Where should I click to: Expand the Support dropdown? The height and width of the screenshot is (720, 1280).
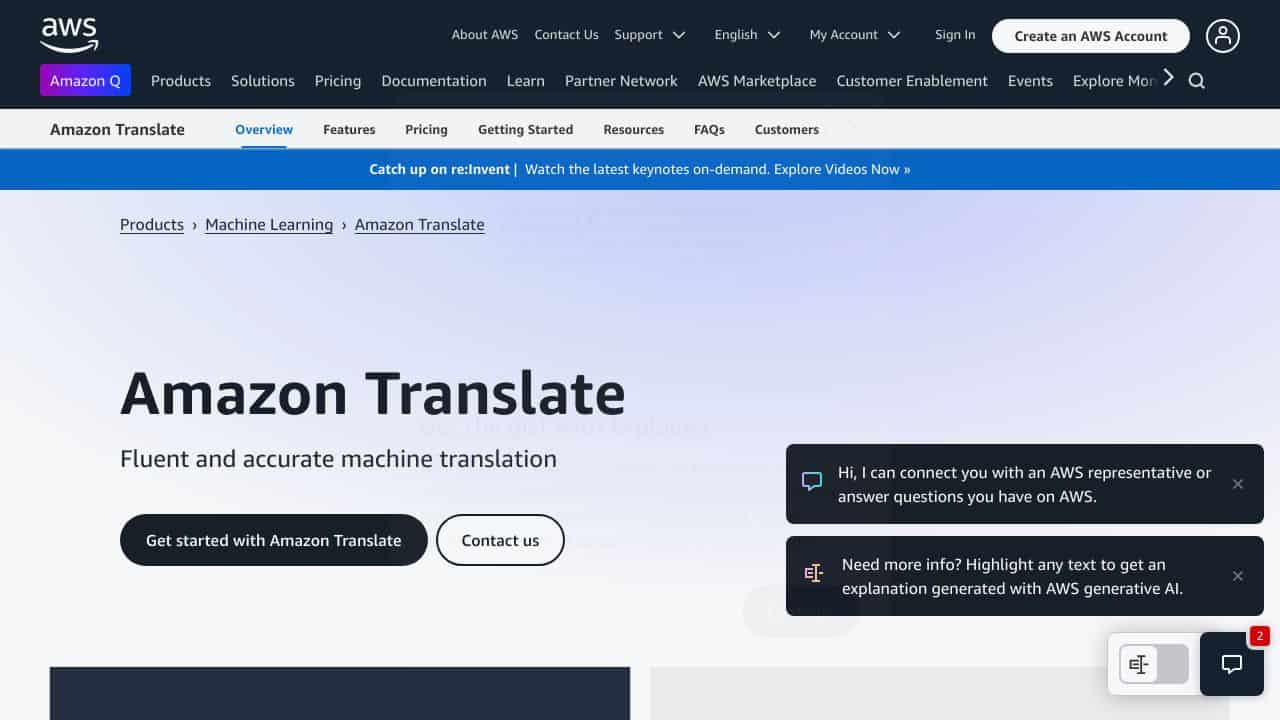650,35
